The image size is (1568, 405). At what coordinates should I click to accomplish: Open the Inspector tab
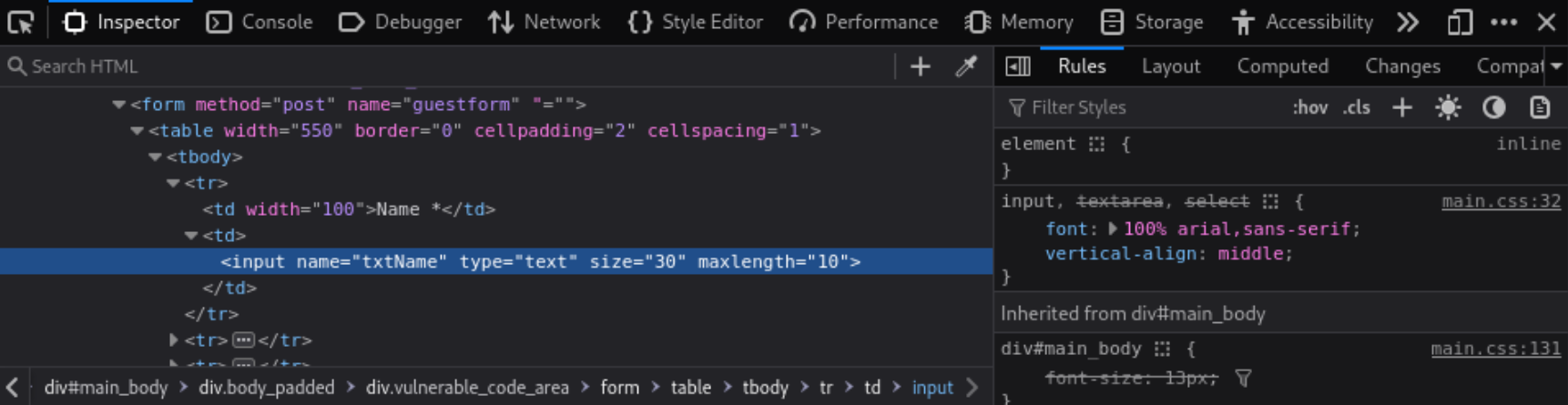pos(120,22)
